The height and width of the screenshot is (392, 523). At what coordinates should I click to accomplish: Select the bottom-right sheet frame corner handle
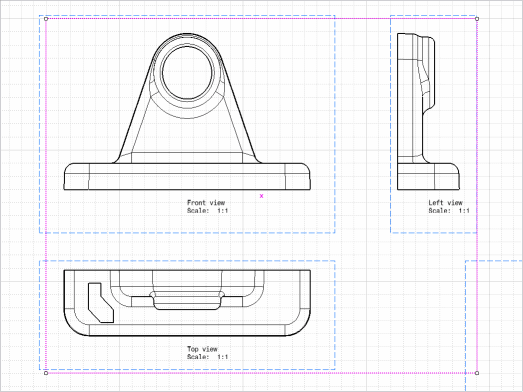[477, 373]
